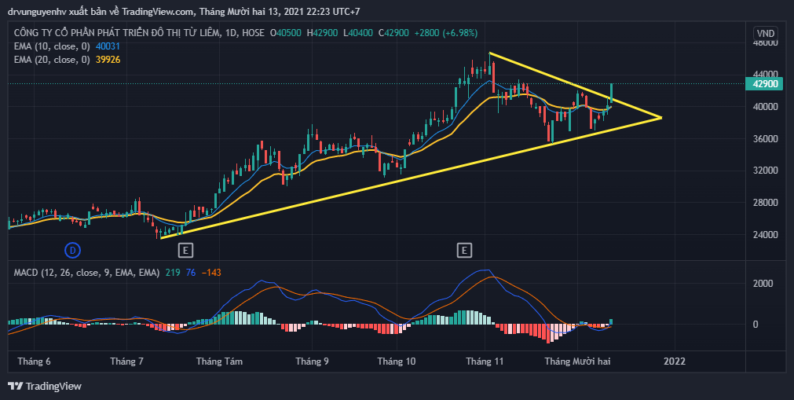Click the +2800 (+6.98%) change value
This screenshot has height=400, width=794.
click(446, 33)
